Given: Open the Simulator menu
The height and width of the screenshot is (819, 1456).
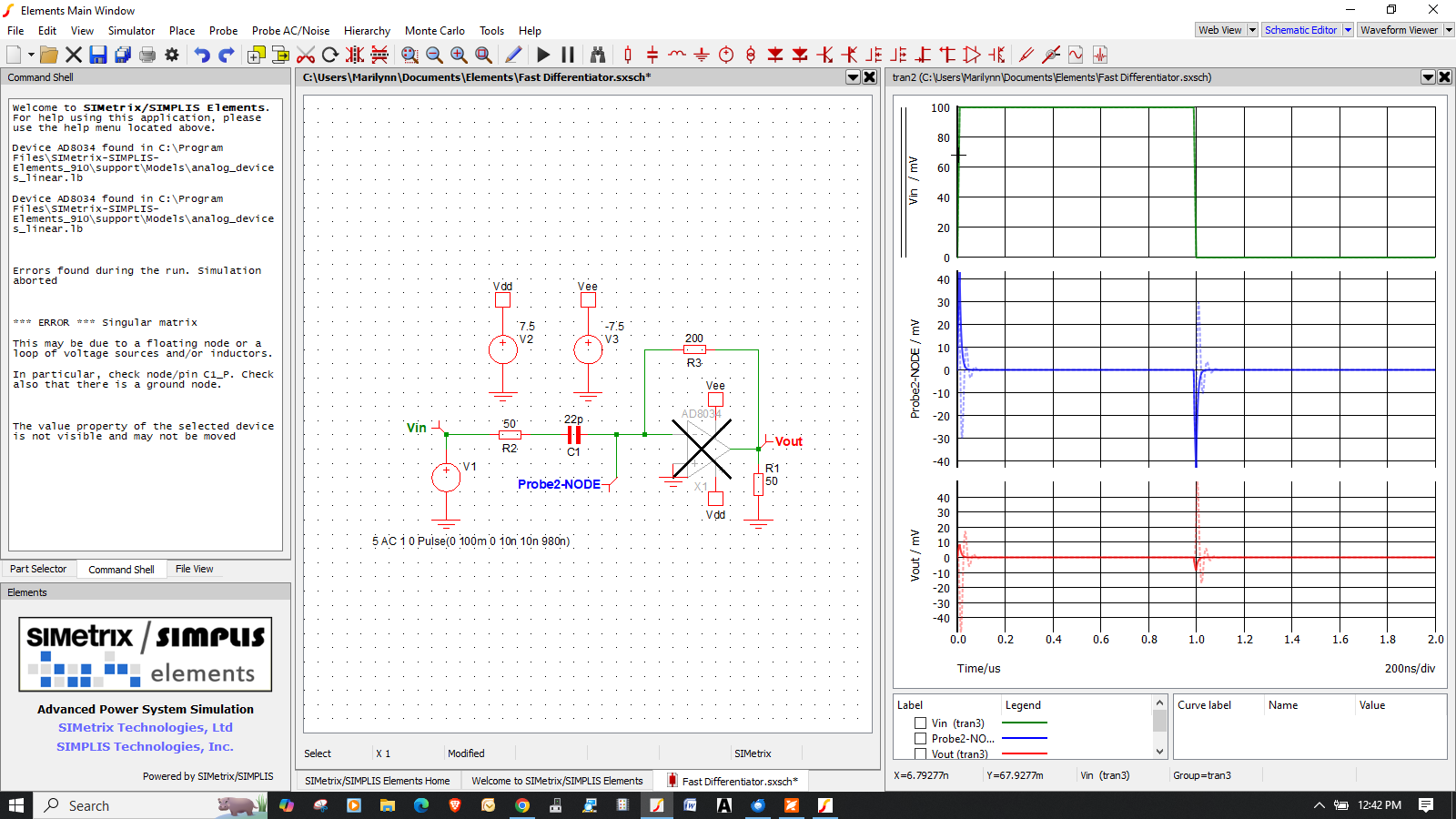Looking at the screenshot, I should tap(131, 31).
